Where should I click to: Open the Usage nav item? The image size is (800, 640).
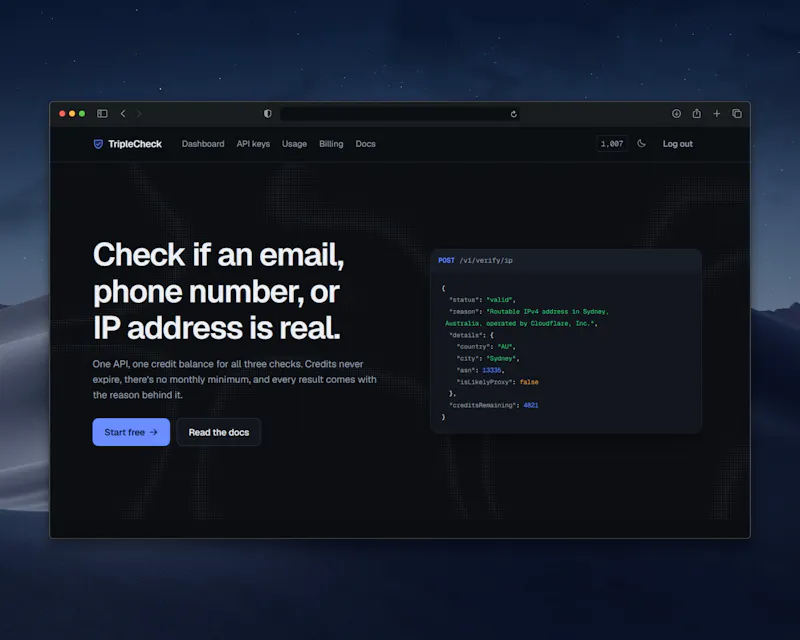294,144
